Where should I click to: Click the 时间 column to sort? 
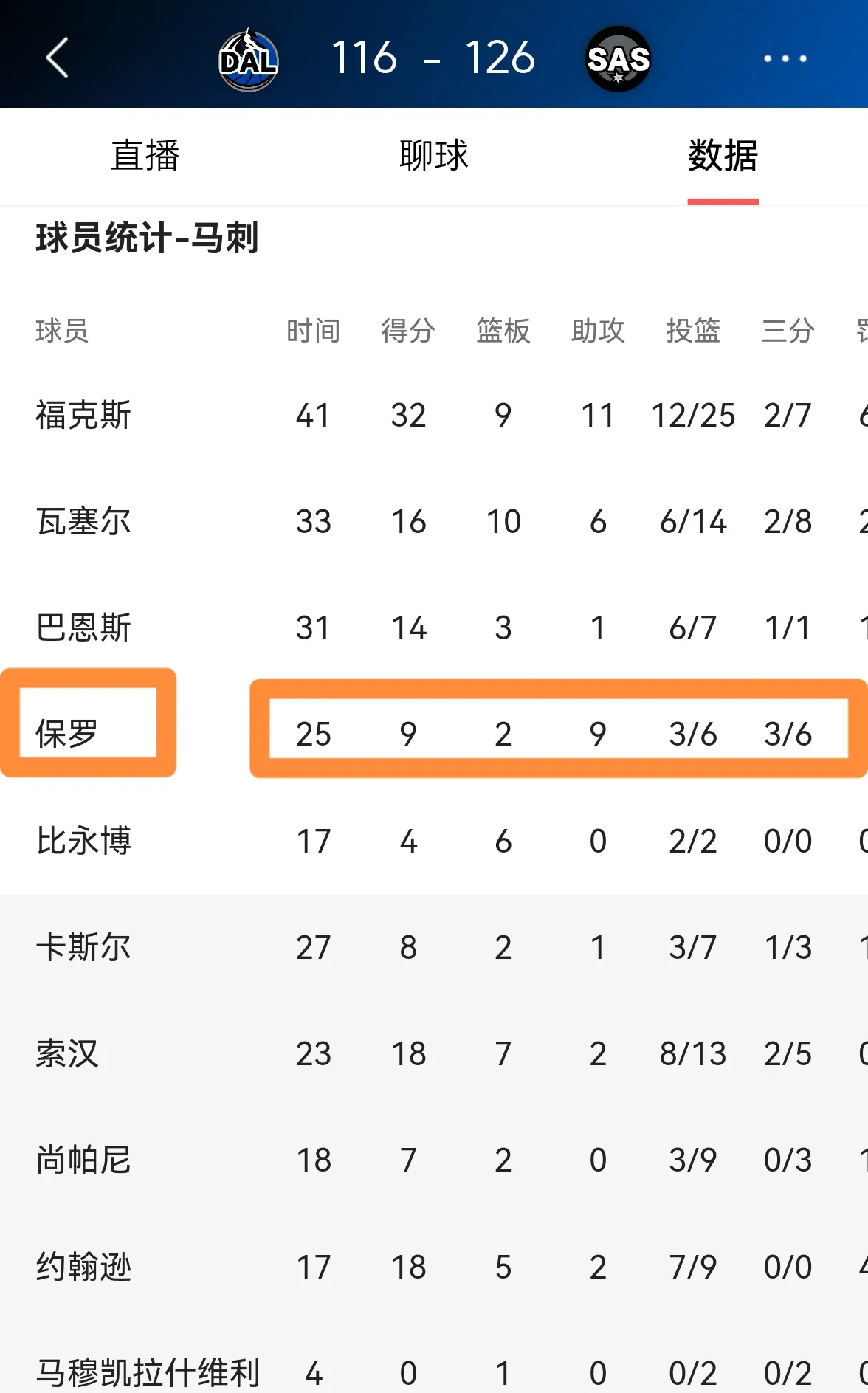[313, 331]
